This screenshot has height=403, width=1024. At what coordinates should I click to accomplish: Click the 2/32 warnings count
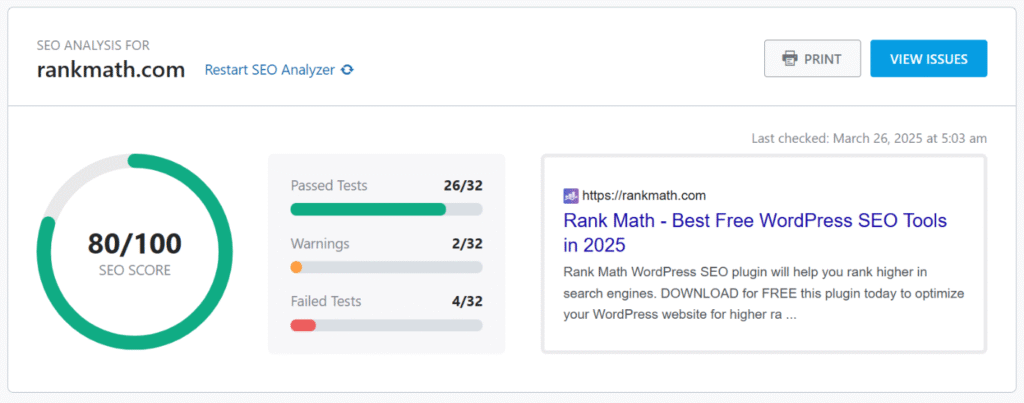467,243
